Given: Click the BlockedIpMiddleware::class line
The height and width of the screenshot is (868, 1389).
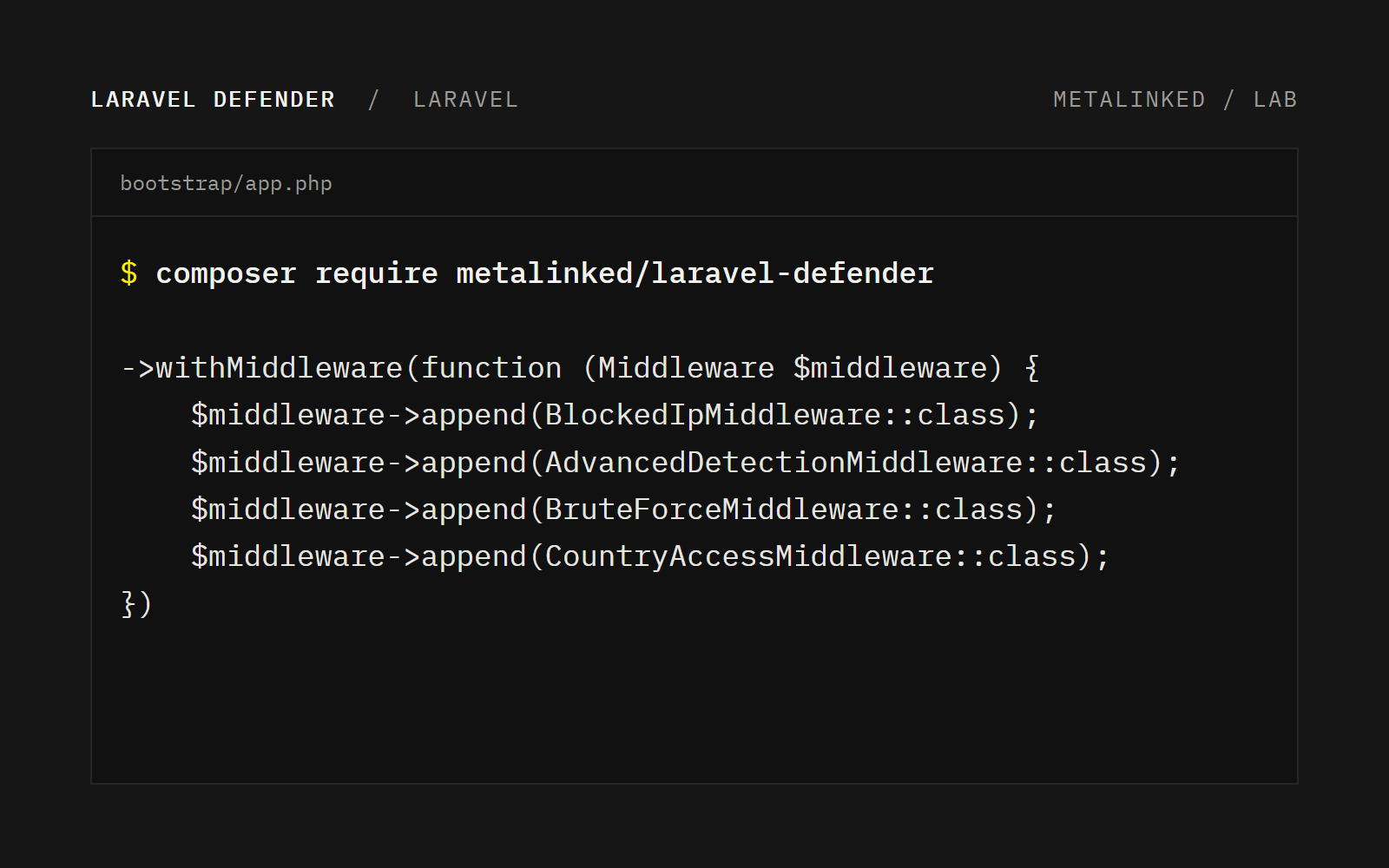Looking at the screenshot, I should coord(615,415).
